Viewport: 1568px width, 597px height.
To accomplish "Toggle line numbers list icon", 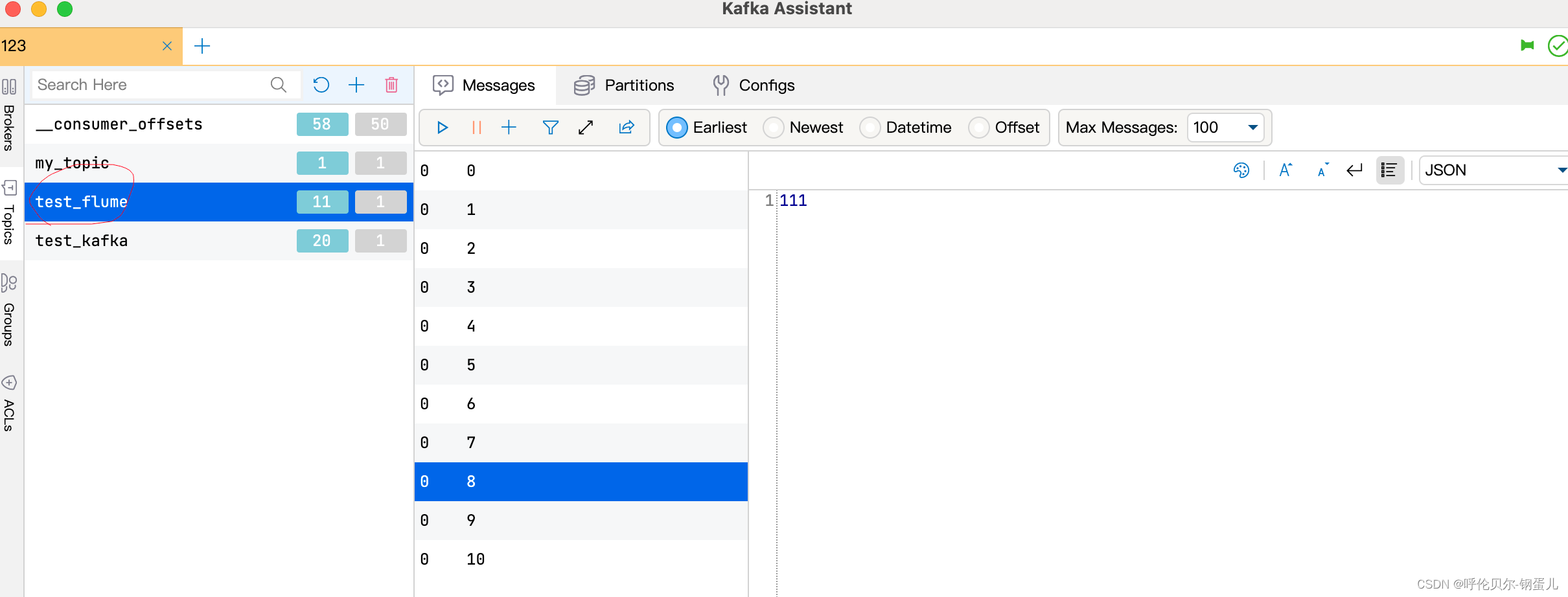I will (1389, 170).
